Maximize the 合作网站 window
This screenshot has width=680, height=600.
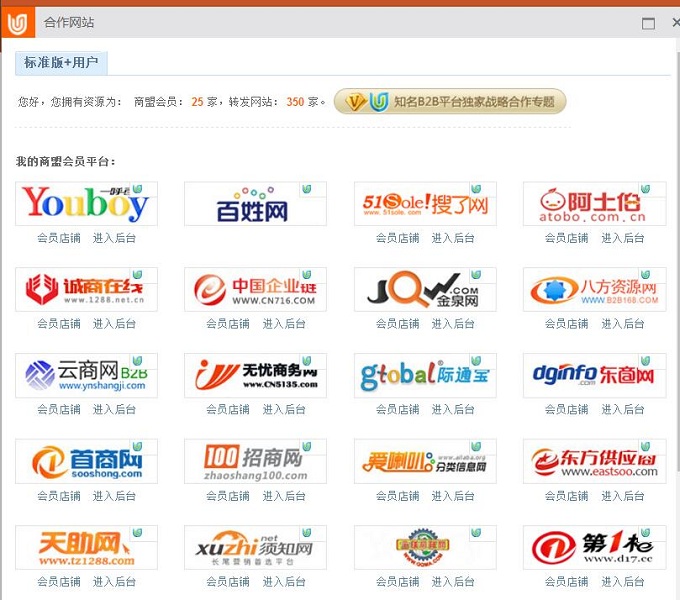coord(648,22)
